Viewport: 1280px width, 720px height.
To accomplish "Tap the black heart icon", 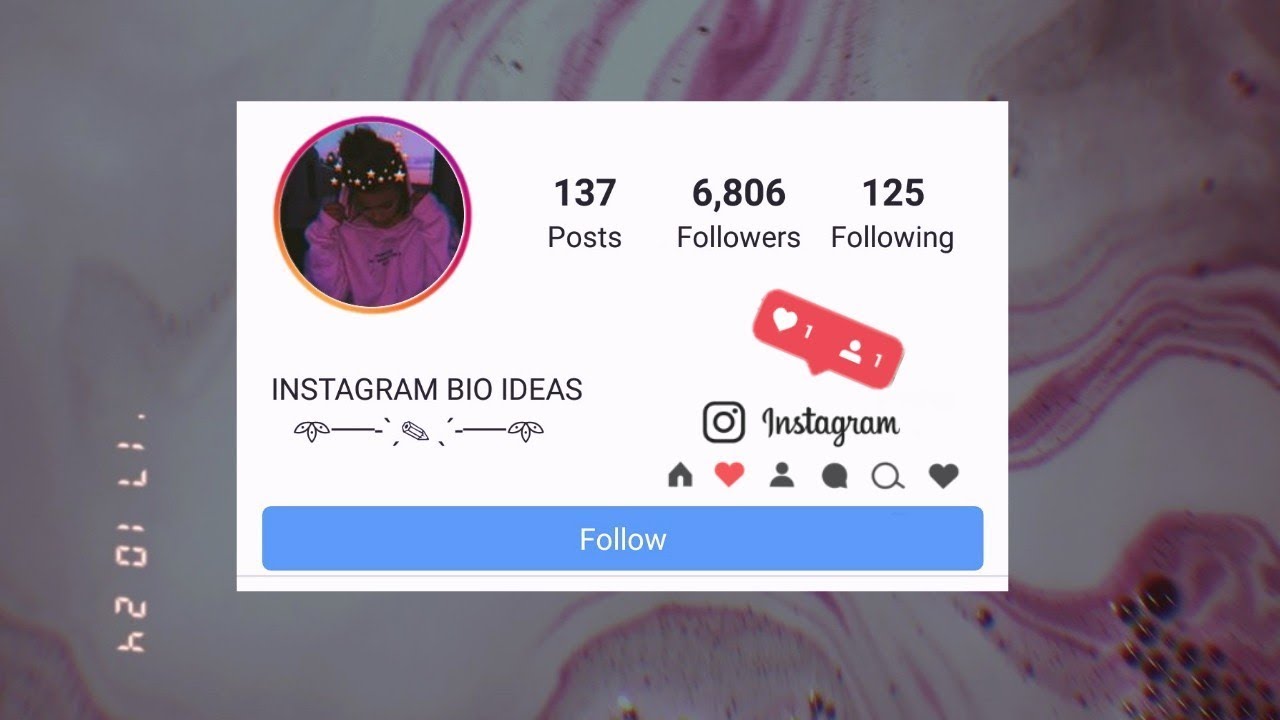I will pyautogui.click(x=943, y=476).
